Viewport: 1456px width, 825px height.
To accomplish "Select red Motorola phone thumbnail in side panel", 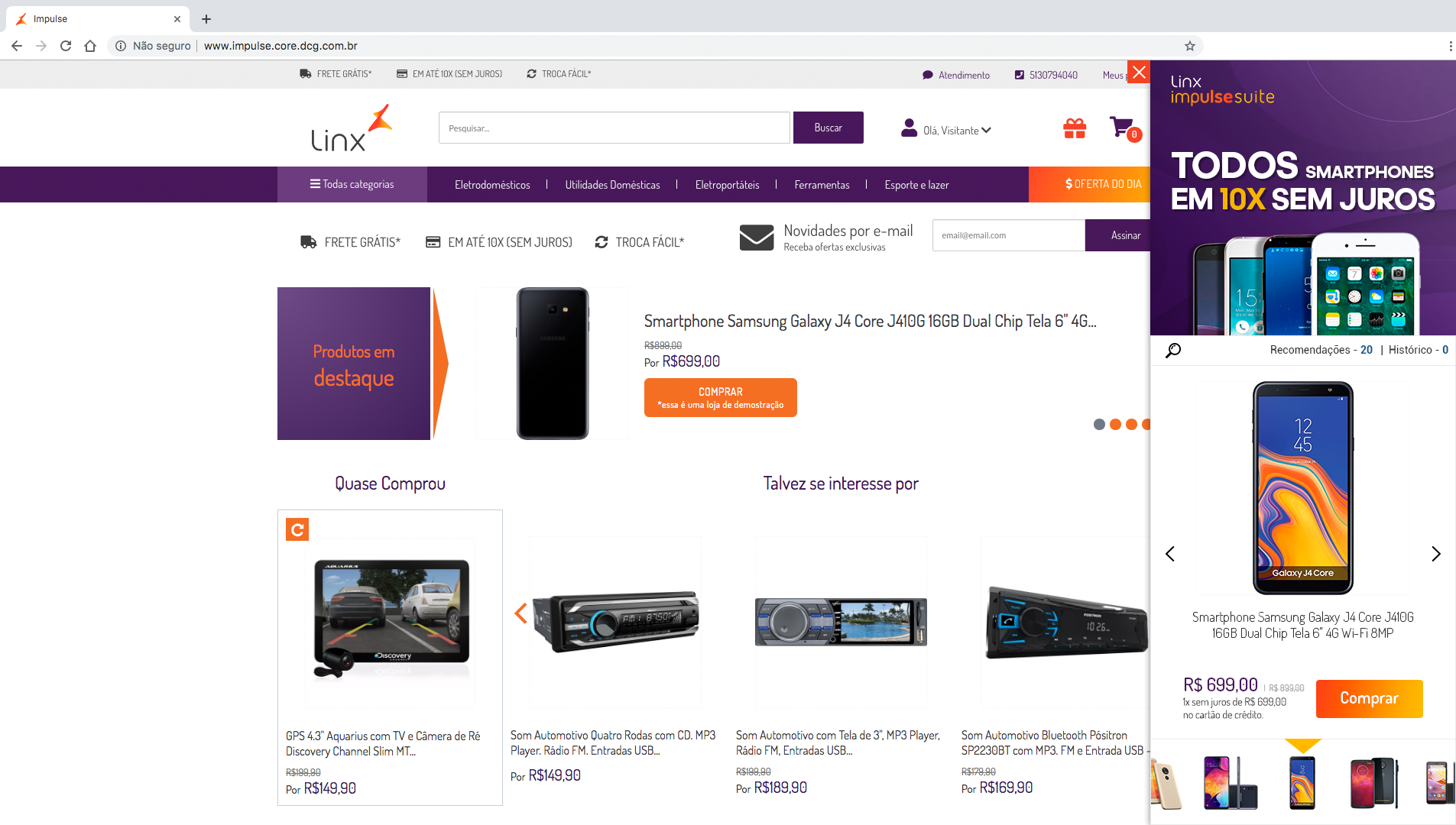I will [1374, 783].
